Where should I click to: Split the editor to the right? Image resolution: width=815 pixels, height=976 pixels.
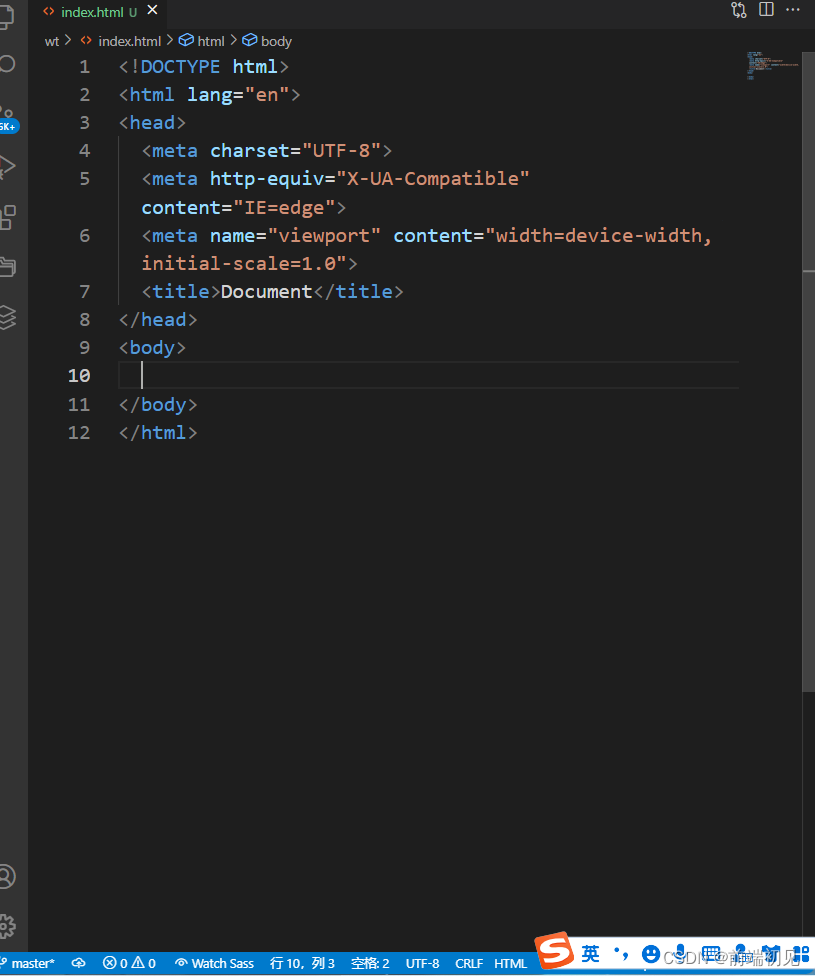click(766, 9)
